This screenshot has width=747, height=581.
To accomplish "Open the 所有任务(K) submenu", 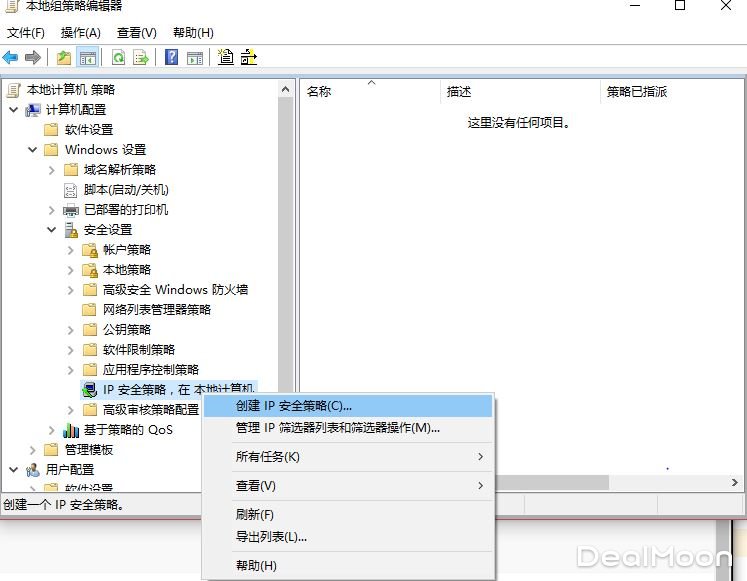I will (x=267, y=457).
